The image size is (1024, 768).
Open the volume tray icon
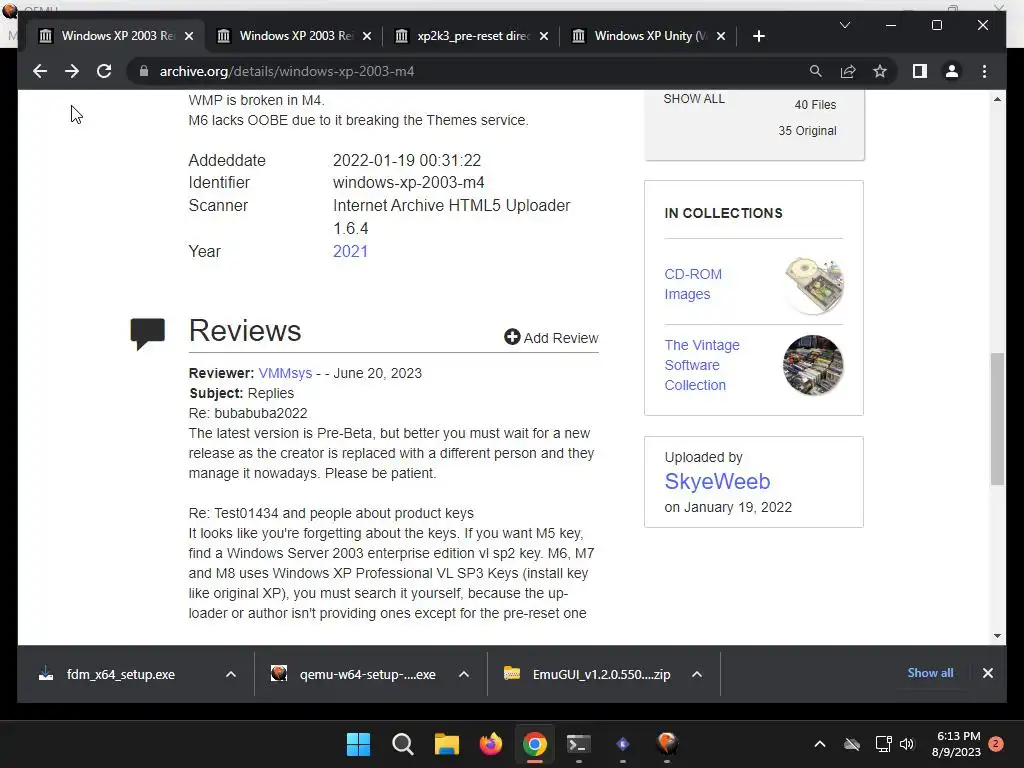(x=907, y=744)
